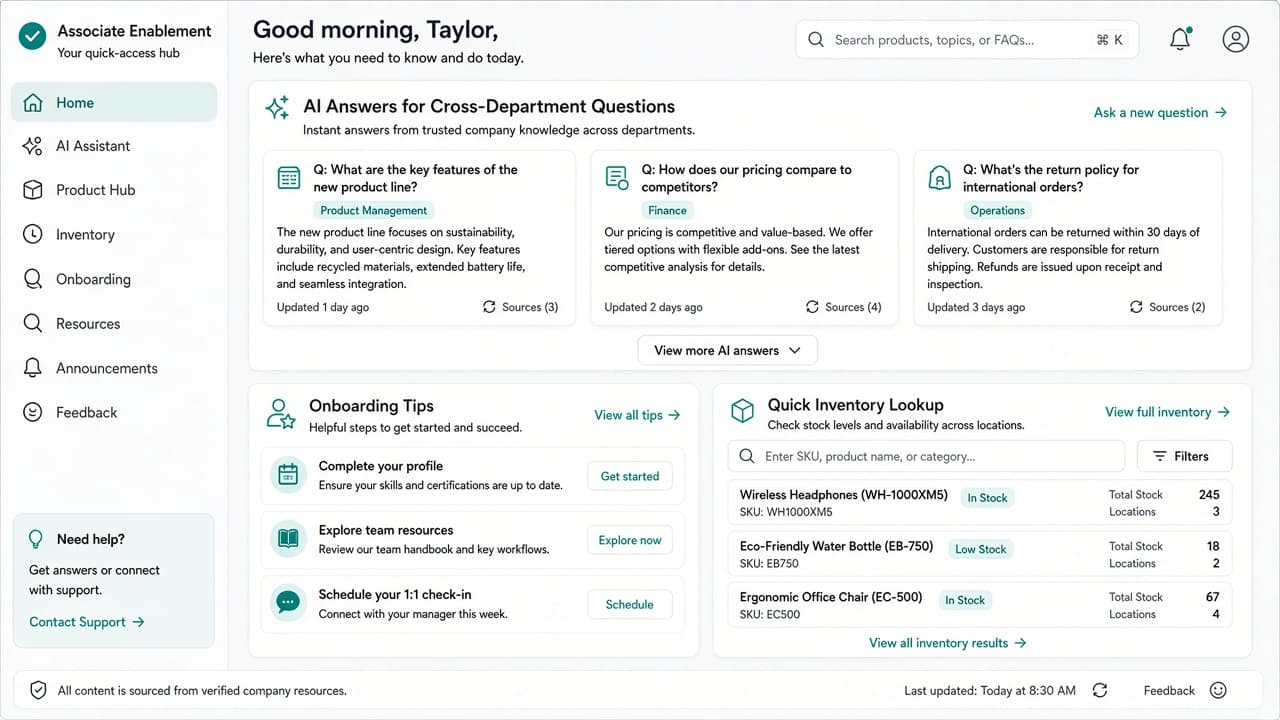Open Onboarding section in sidebar
This screenshot has width=1280, height=720.
pyautogui.click(x=114, y=279)
